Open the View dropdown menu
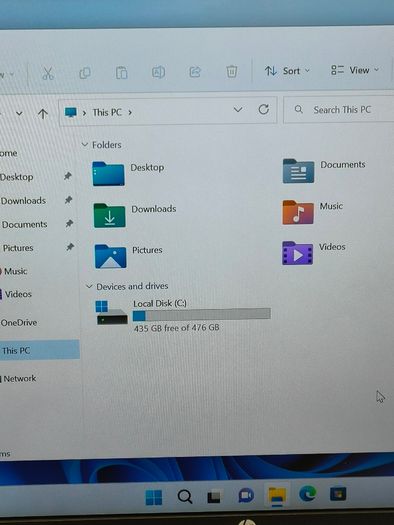The image size is (394, 525). click(x=355, y=70)
